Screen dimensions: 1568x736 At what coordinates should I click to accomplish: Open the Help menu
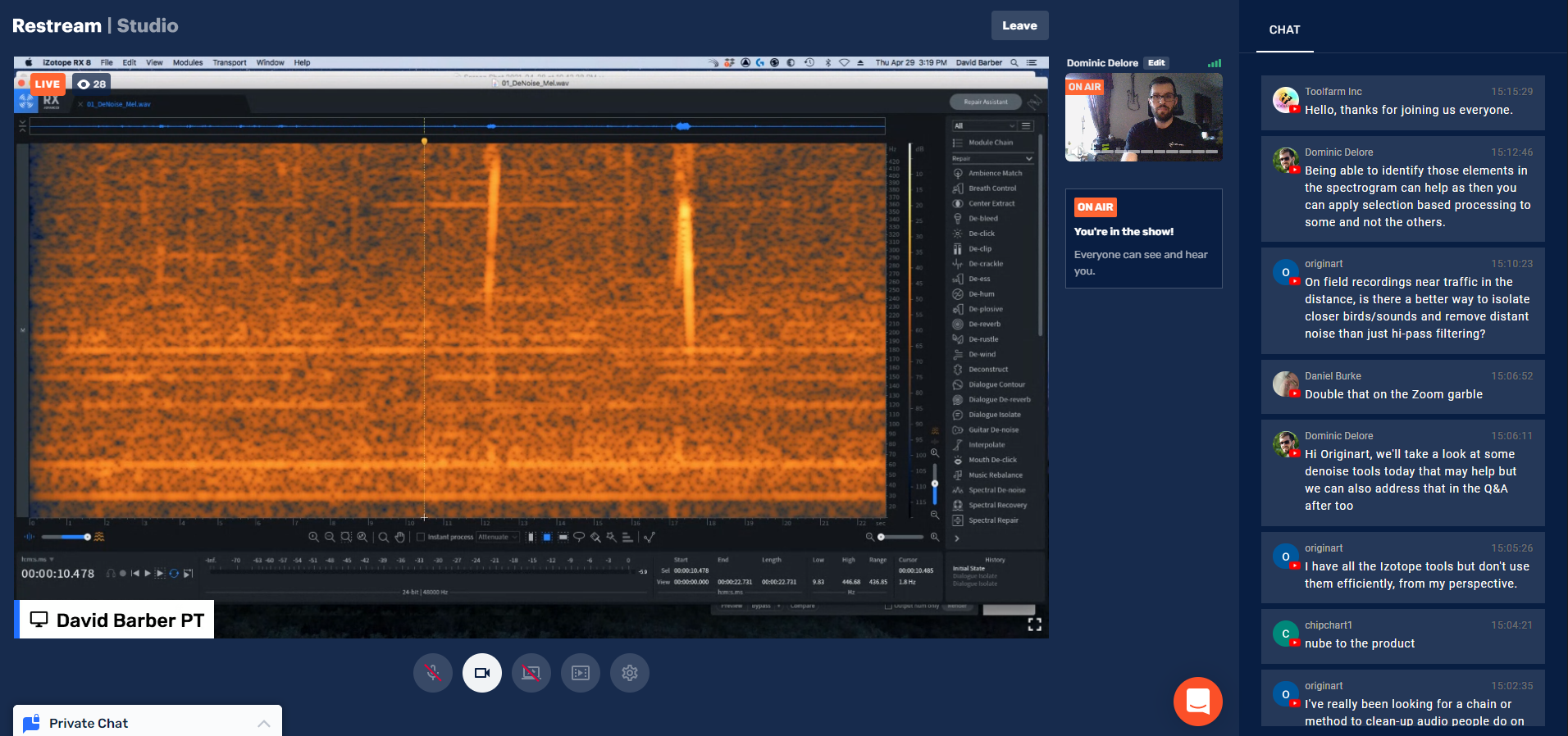coord(302,62)
